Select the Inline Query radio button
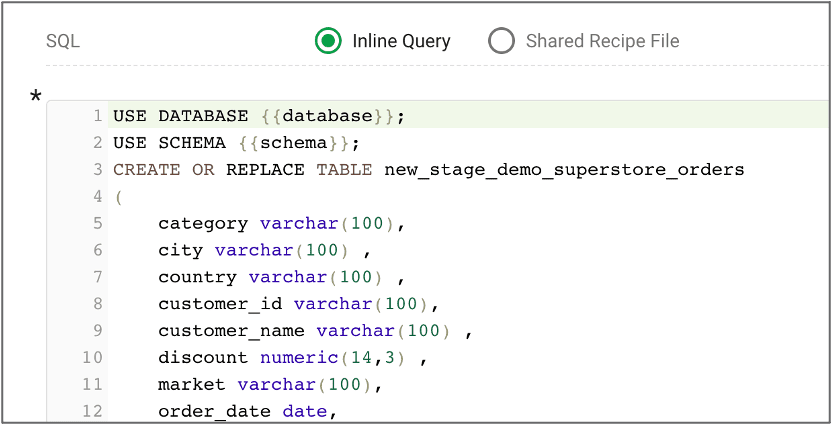Screen dimensions: 832x424 click(328, 41)
